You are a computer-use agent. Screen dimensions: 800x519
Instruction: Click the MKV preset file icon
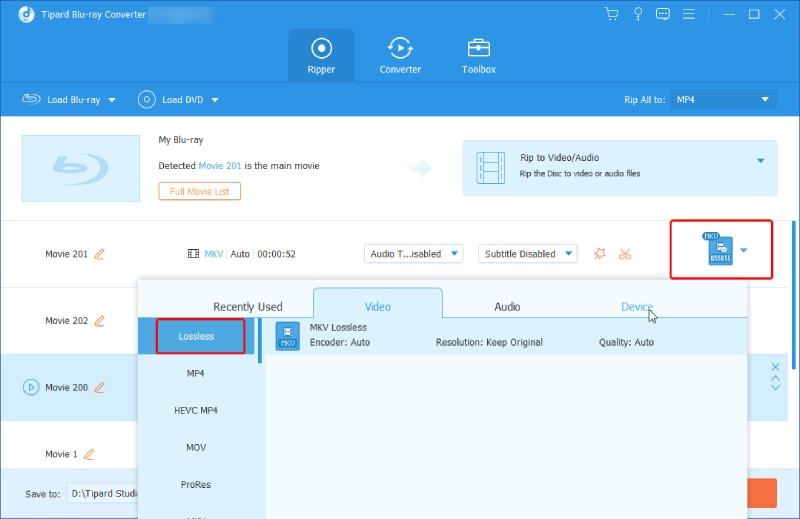click(x=287, y=336)
